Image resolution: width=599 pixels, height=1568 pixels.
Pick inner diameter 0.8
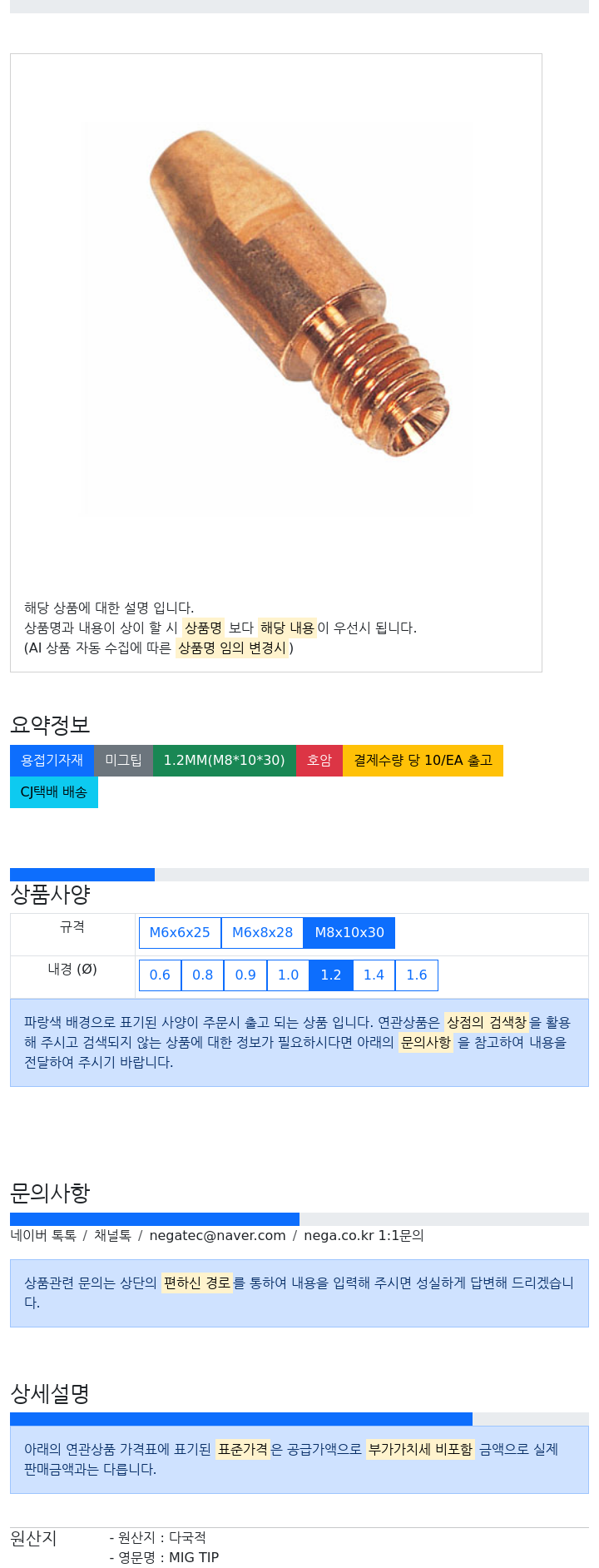(x=202, y=975)
